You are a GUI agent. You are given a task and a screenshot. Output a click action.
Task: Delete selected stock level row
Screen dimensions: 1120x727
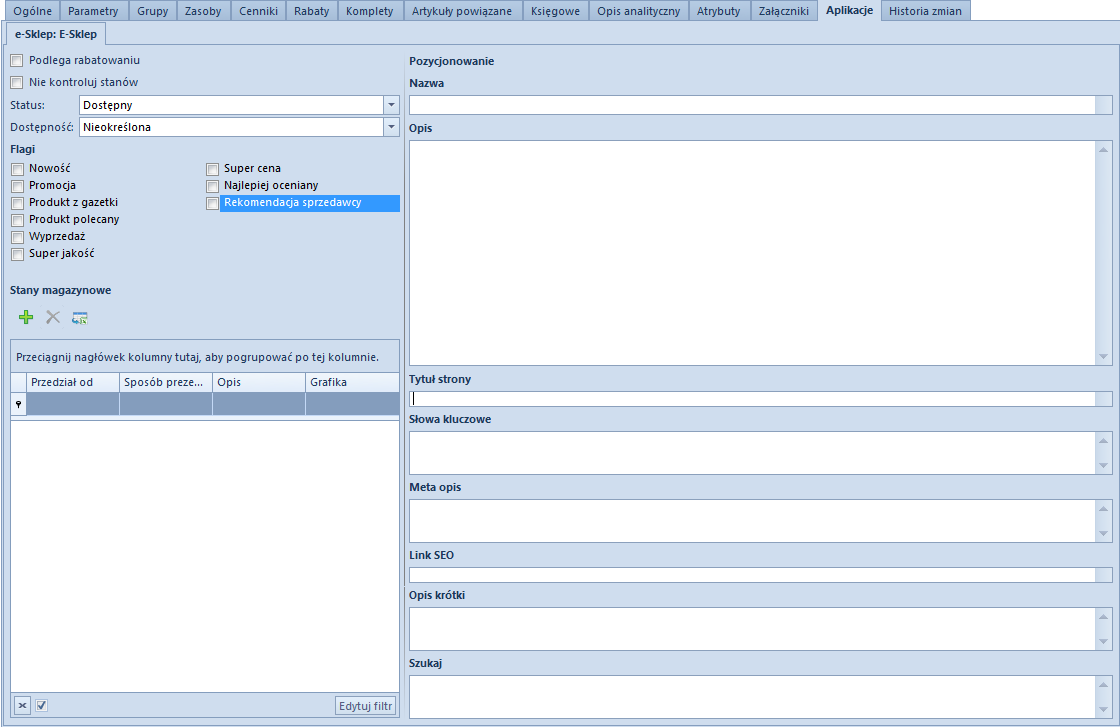(x=53, y=318)
